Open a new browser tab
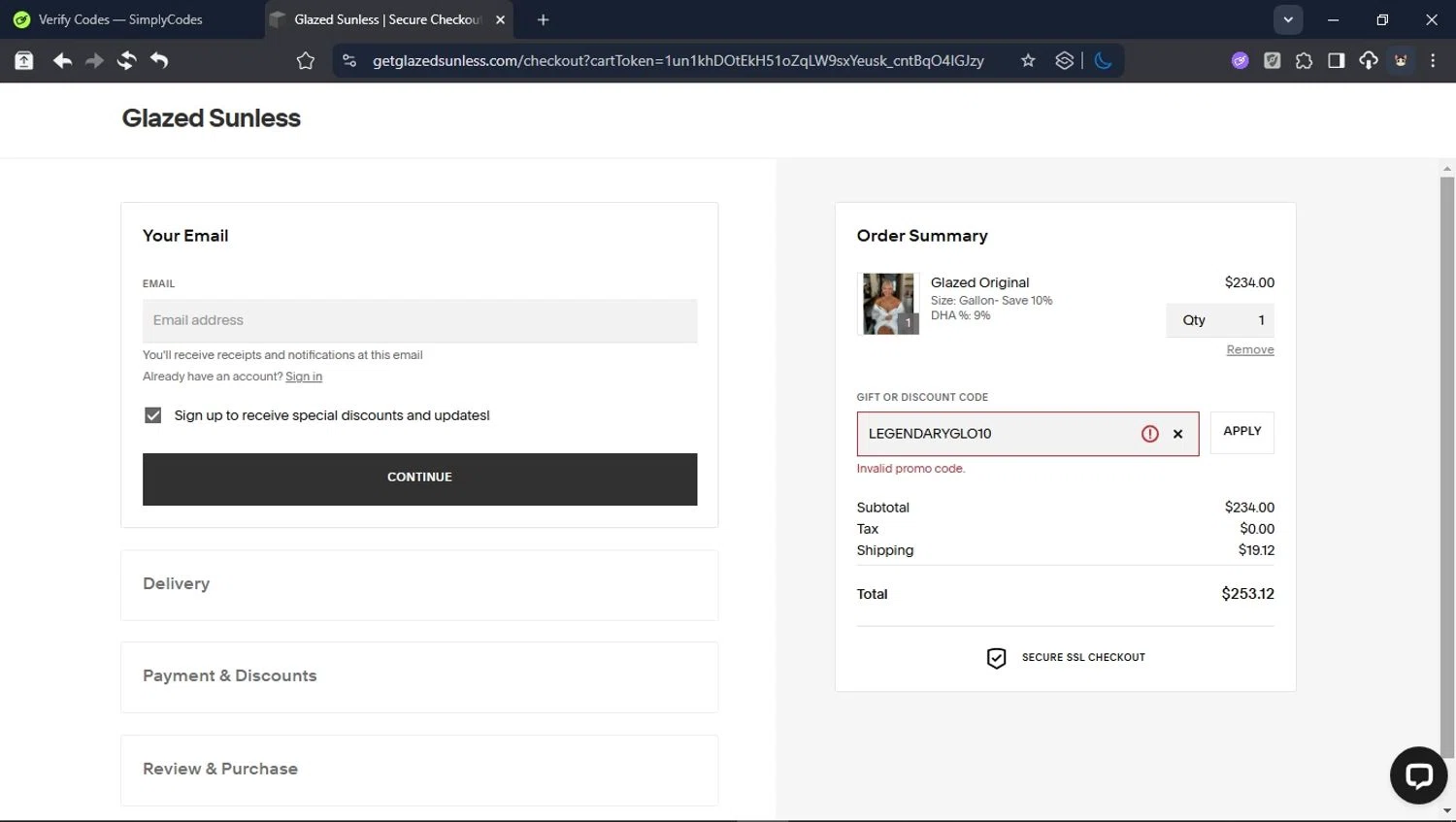Screen dimensions: 1456x822 coord(543,19)
